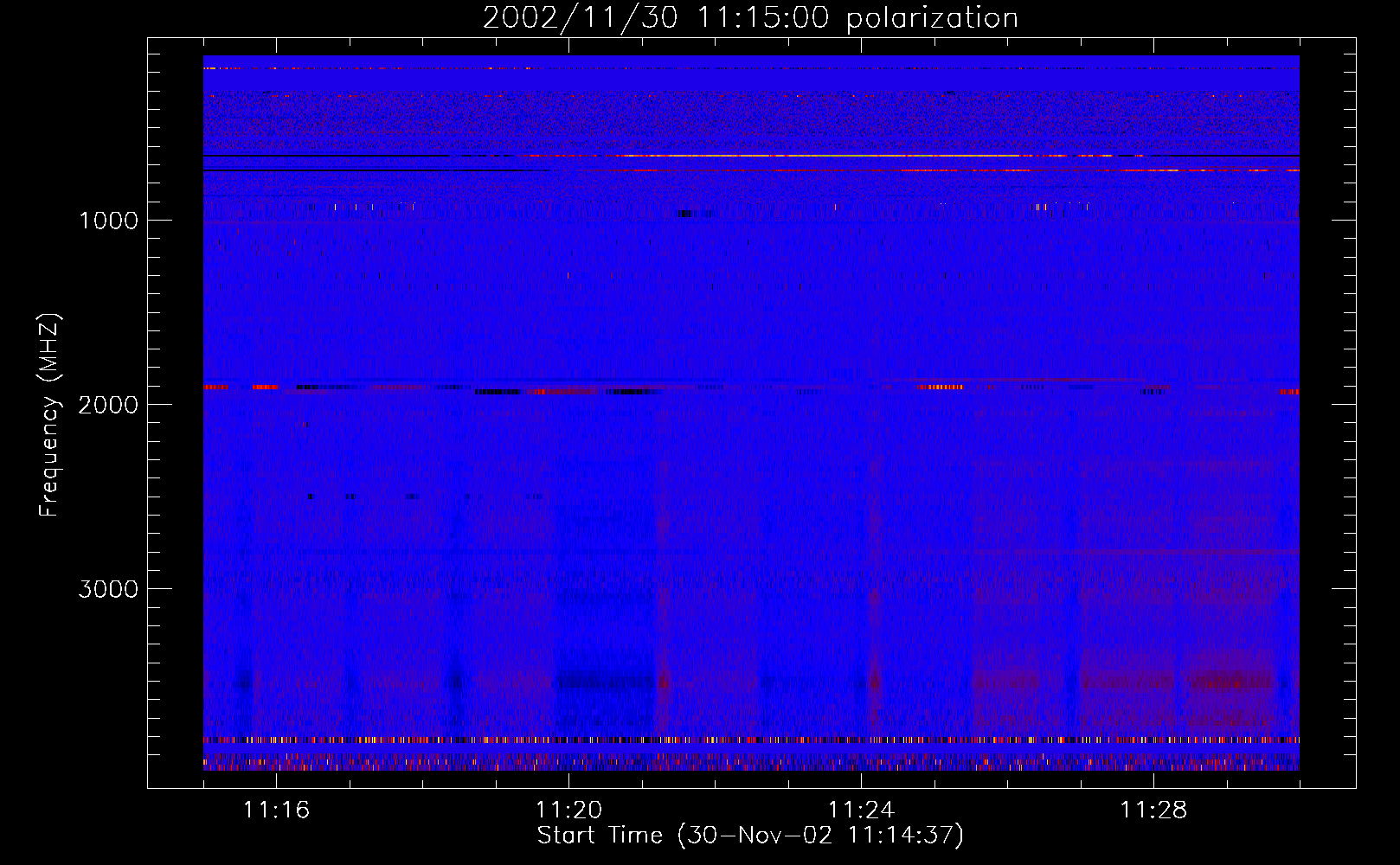This screenshot has width=1400, height=865.
Task: Click the 3000 frequency tick label
Action: tap(108, 589)
